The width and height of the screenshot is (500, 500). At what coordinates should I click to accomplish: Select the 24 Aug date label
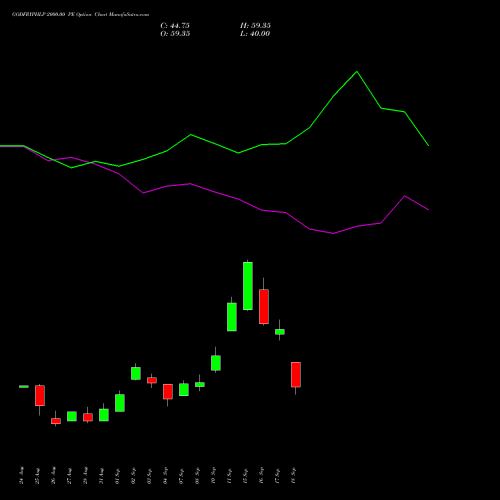22,475
